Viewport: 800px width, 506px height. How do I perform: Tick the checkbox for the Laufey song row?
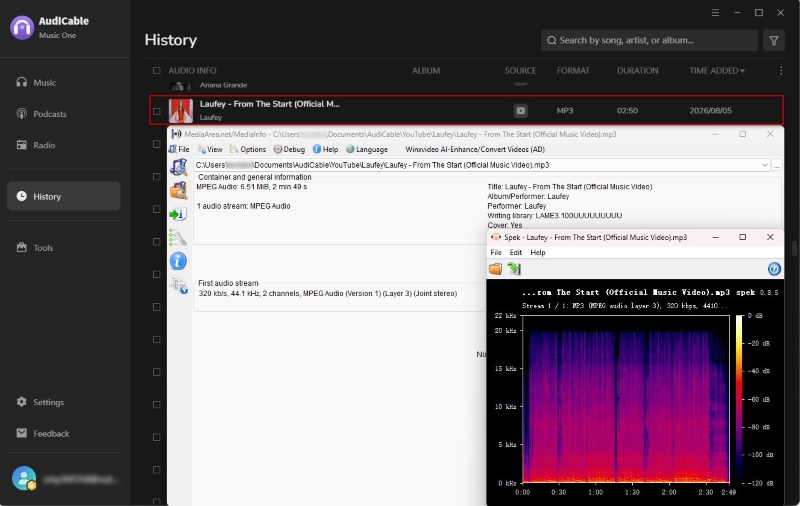point(157,111)
